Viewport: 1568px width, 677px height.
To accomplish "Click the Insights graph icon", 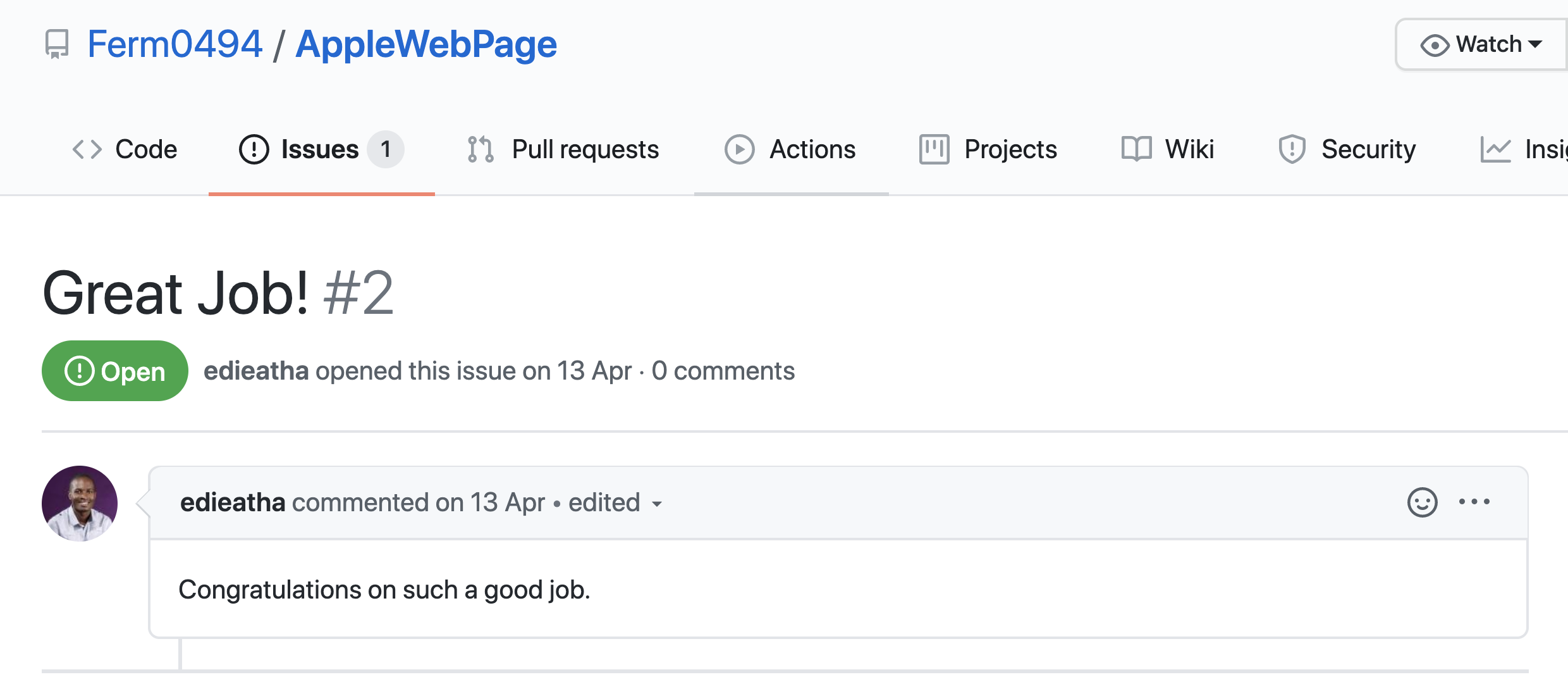I will (x=1495, y=150).
